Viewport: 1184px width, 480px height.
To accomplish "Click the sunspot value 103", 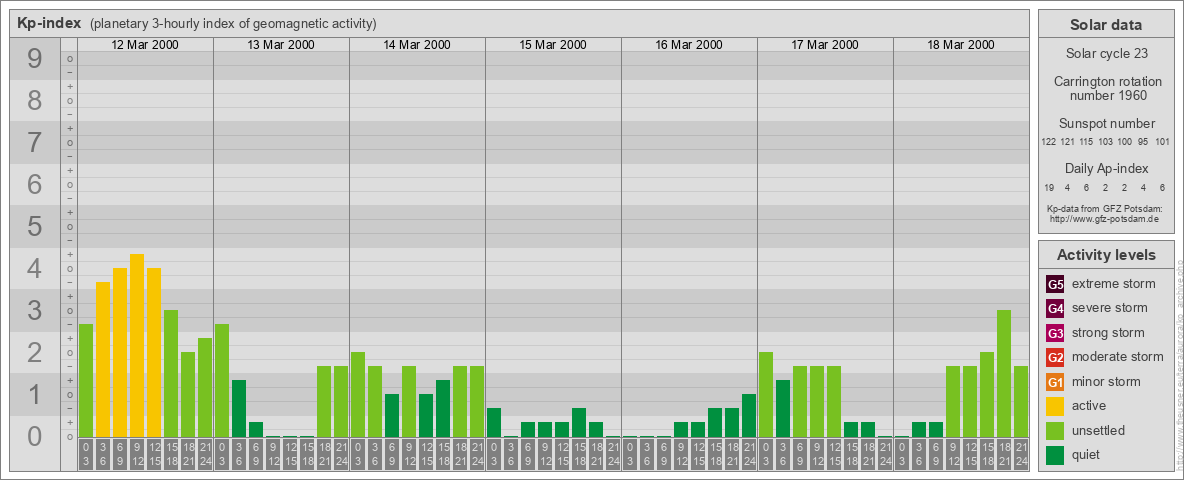I will pos(1105,142).
